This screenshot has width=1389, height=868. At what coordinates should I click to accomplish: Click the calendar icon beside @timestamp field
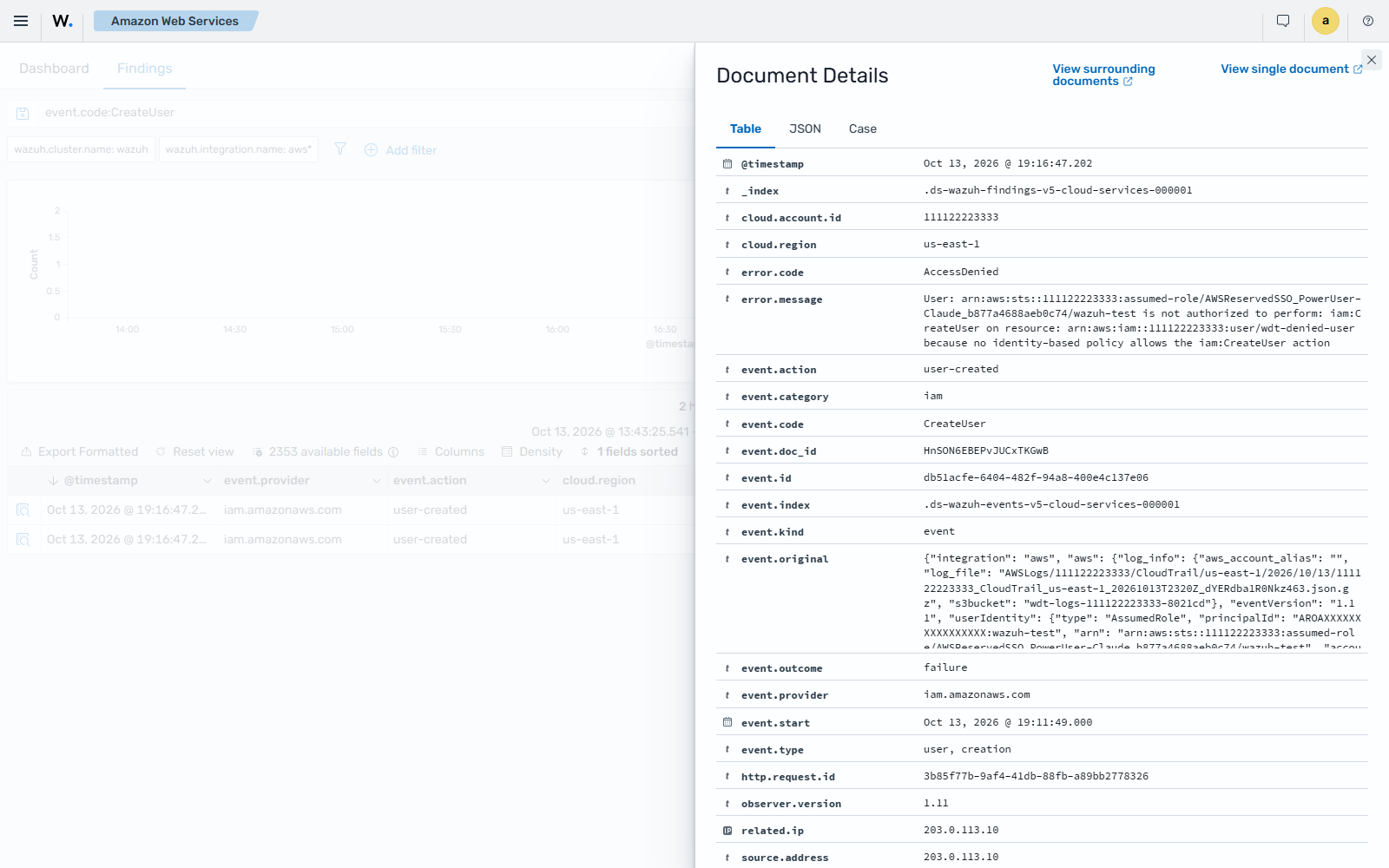(x=727, y=164)
